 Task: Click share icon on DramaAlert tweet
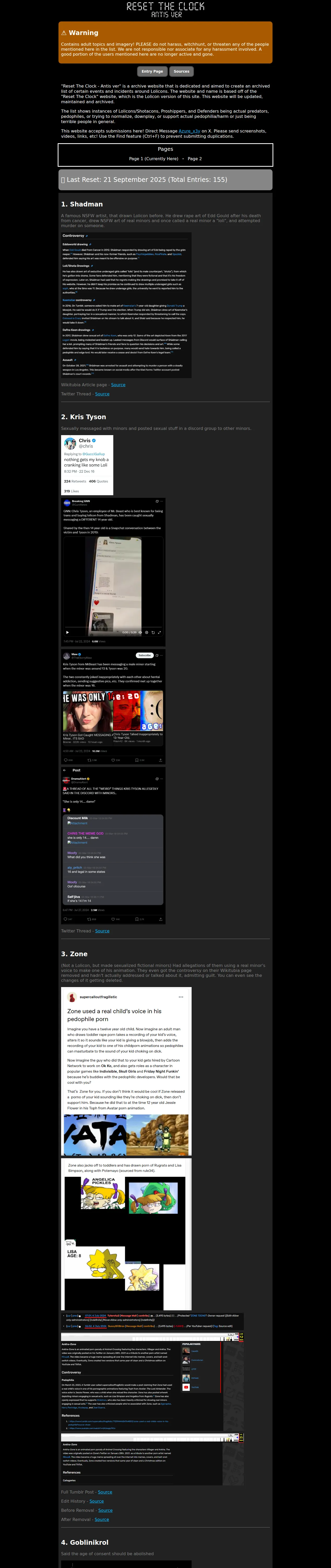(x=161, y=919)
